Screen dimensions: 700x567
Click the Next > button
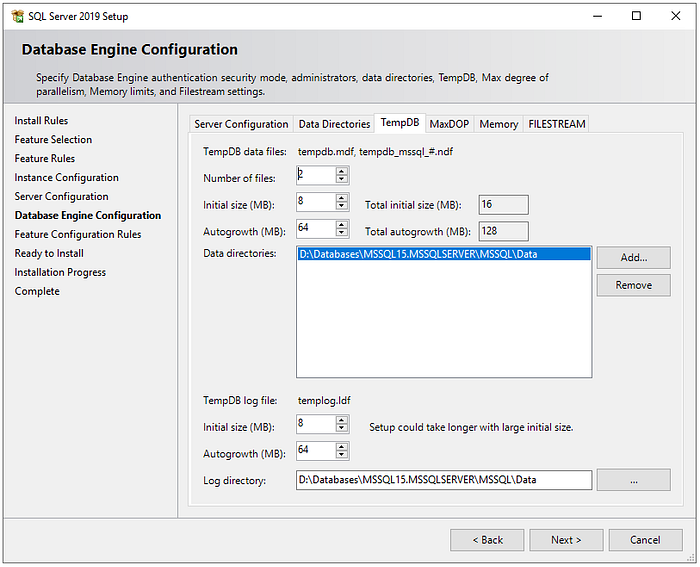566,540
